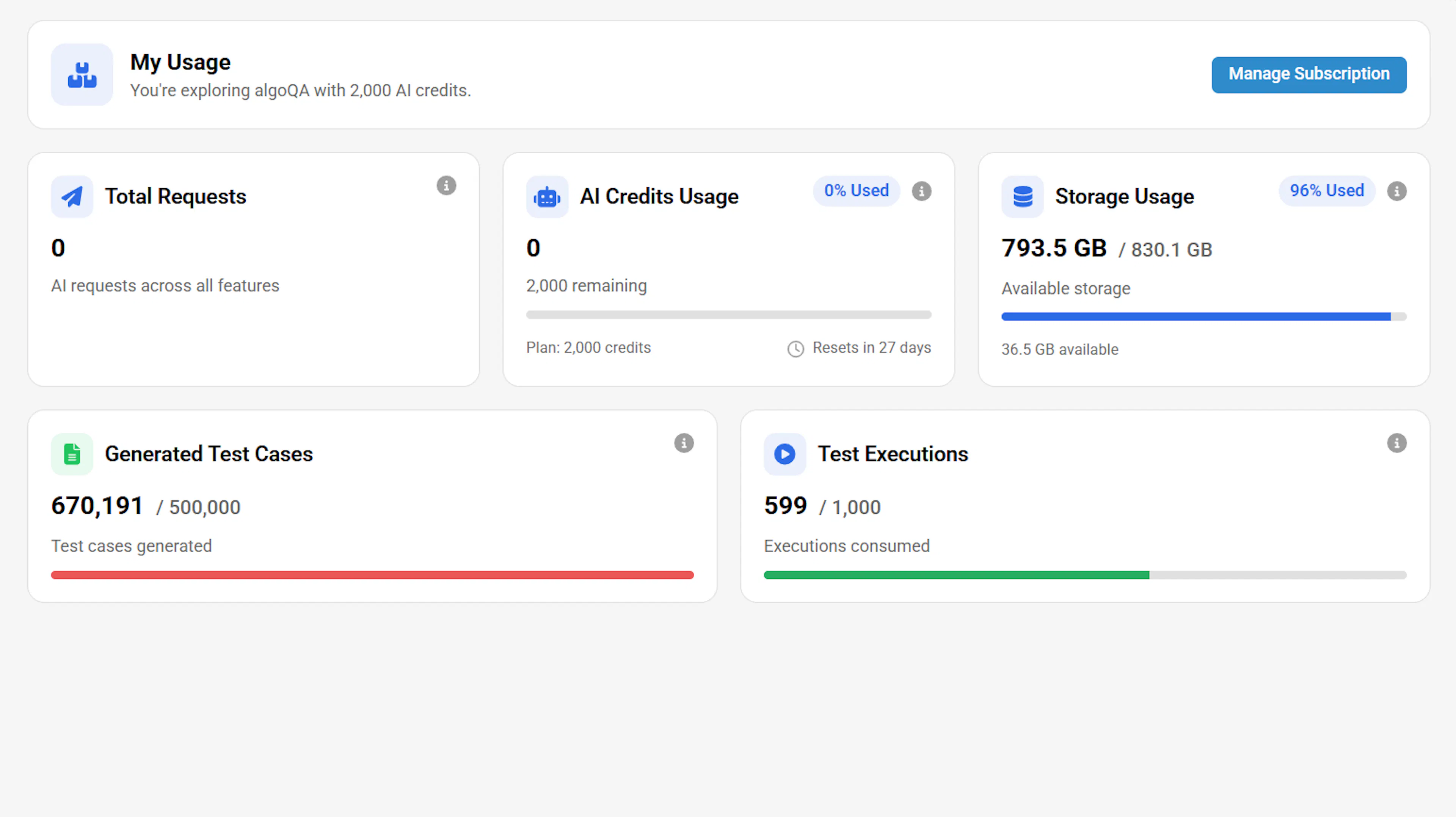This screenshot has height=817, width=1456.
Task: Click the '/ 1,000' executions limit
Action: pos(849,508)
